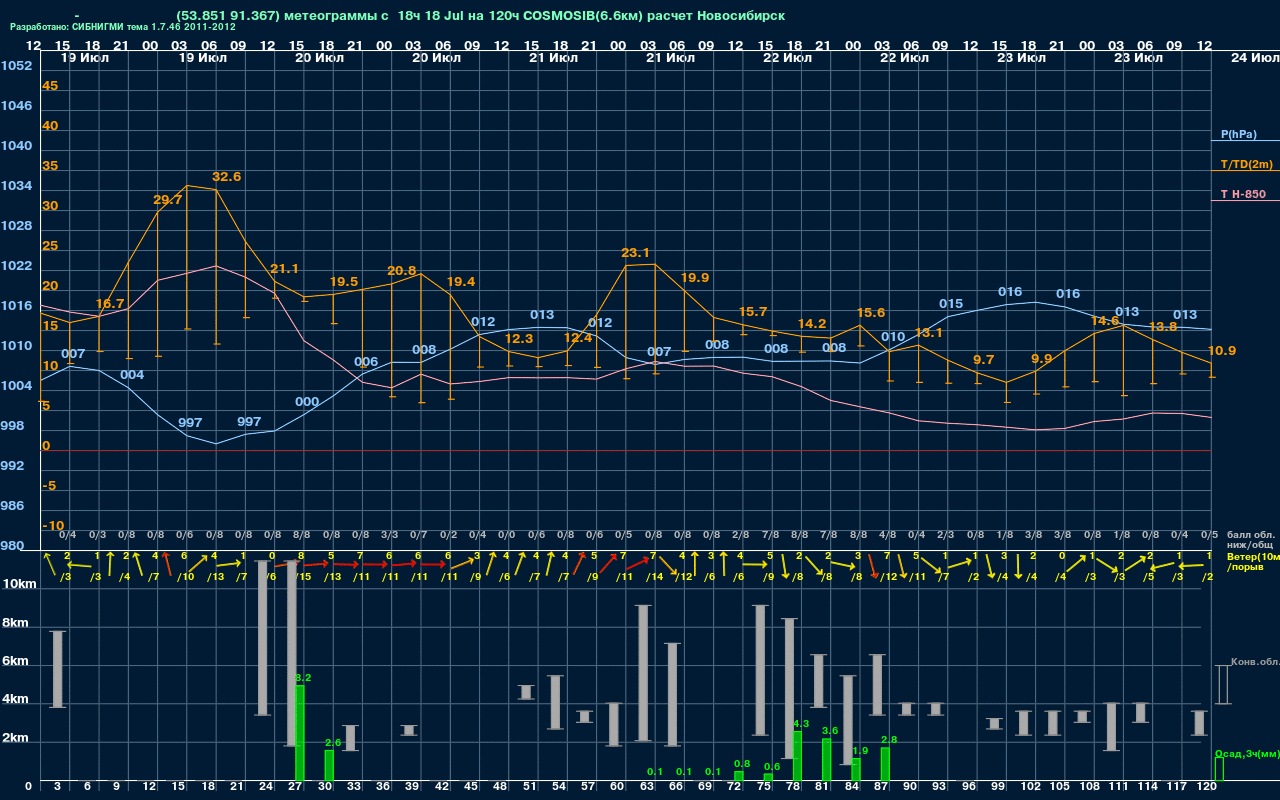Click the temperature value 13.1
Screen dimensions: 1280x800
[x=929, y=333]
